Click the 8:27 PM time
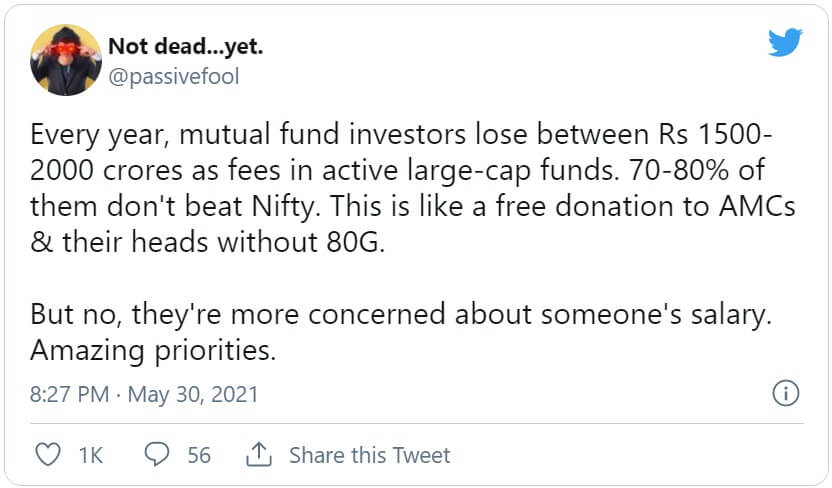The height and width of the screenshot is (488, 832). click(69, 394)
